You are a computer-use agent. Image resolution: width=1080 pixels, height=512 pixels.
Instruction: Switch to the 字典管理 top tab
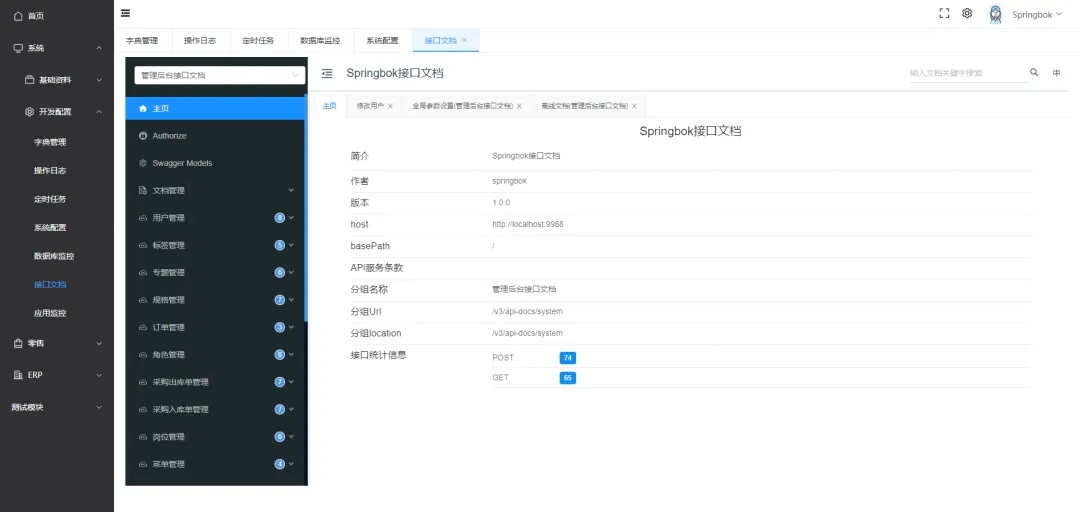[142, 41]
